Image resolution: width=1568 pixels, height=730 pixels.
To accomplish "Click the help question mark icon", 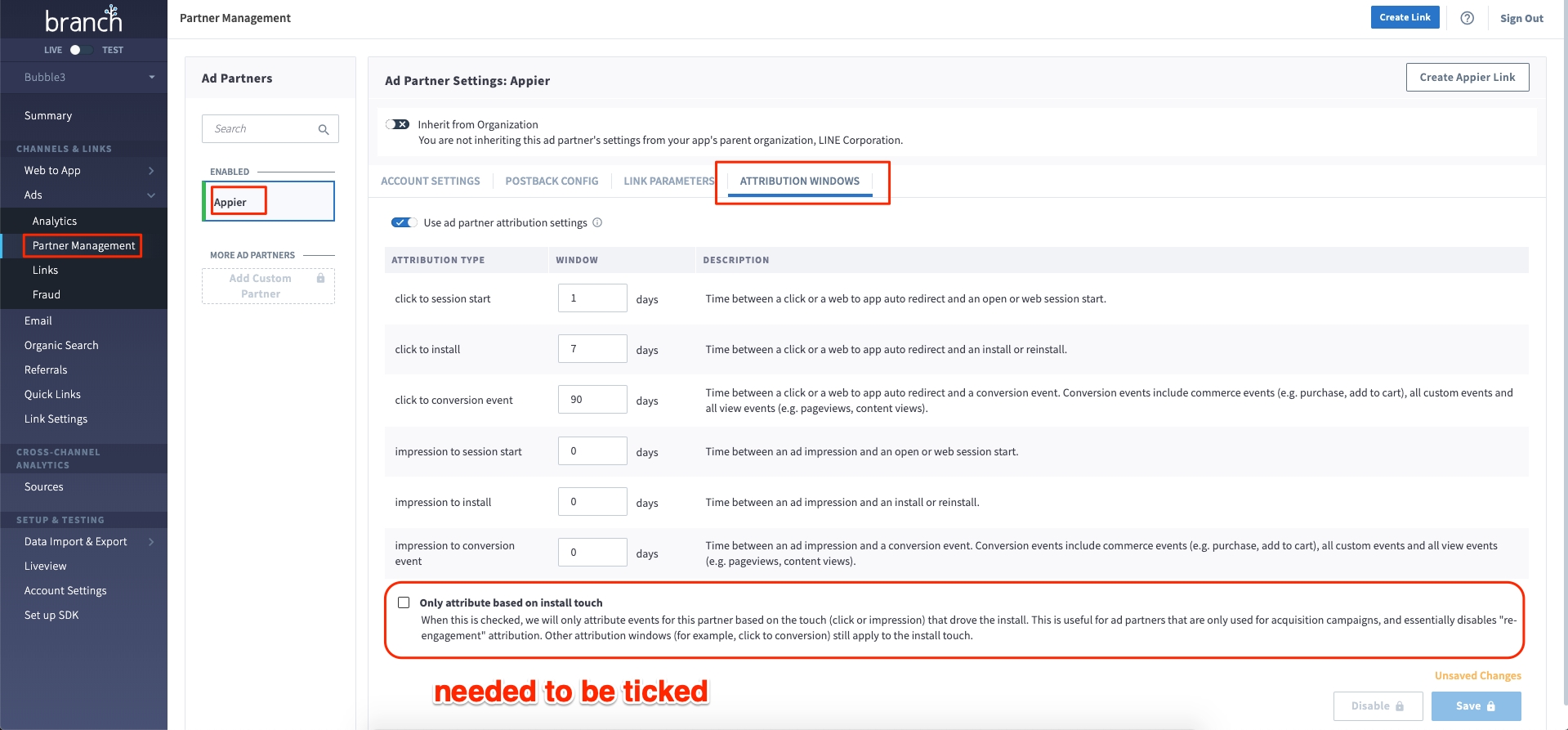I will point(1467,18).
